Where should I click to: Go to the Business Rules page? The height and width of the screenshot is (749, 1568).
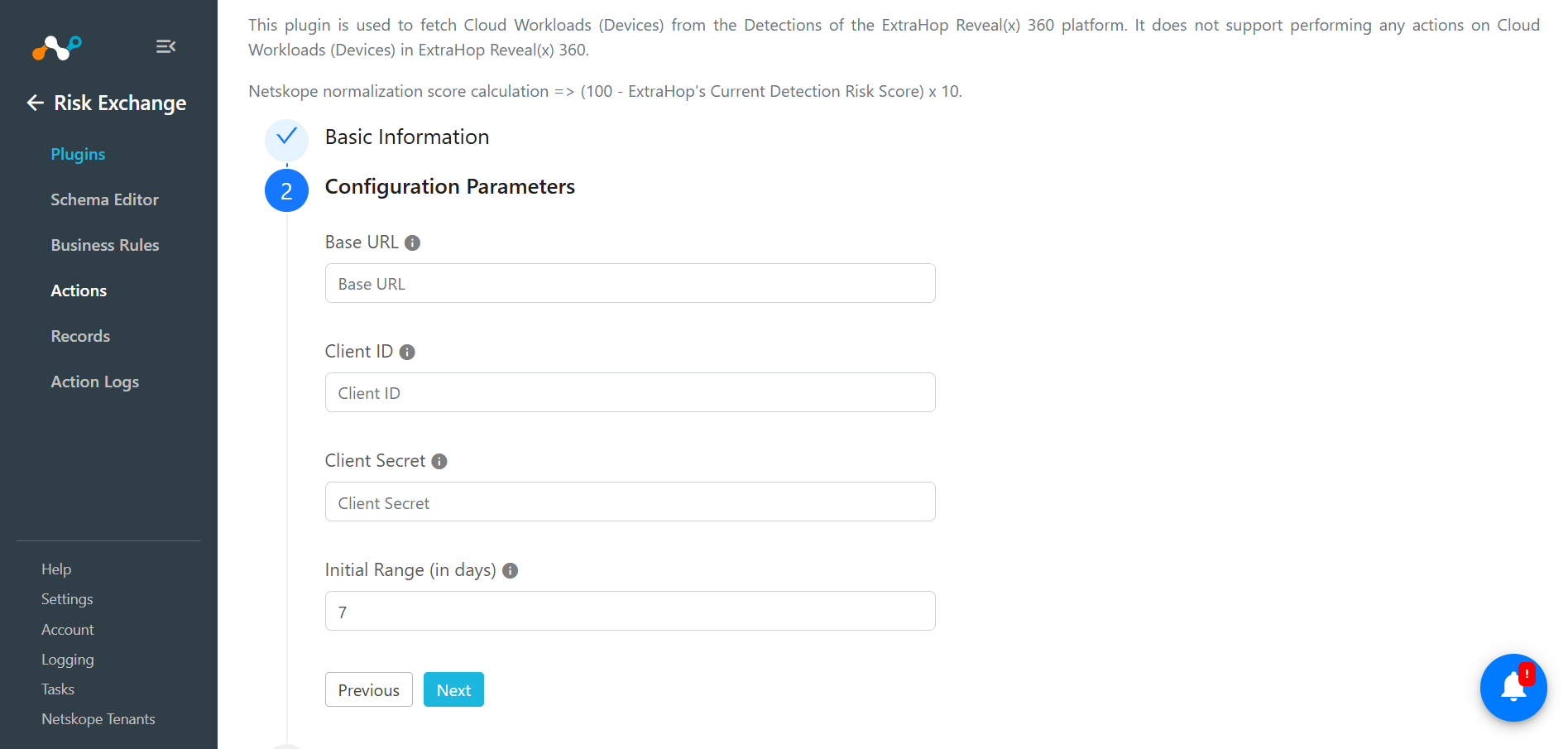[105, 245]
